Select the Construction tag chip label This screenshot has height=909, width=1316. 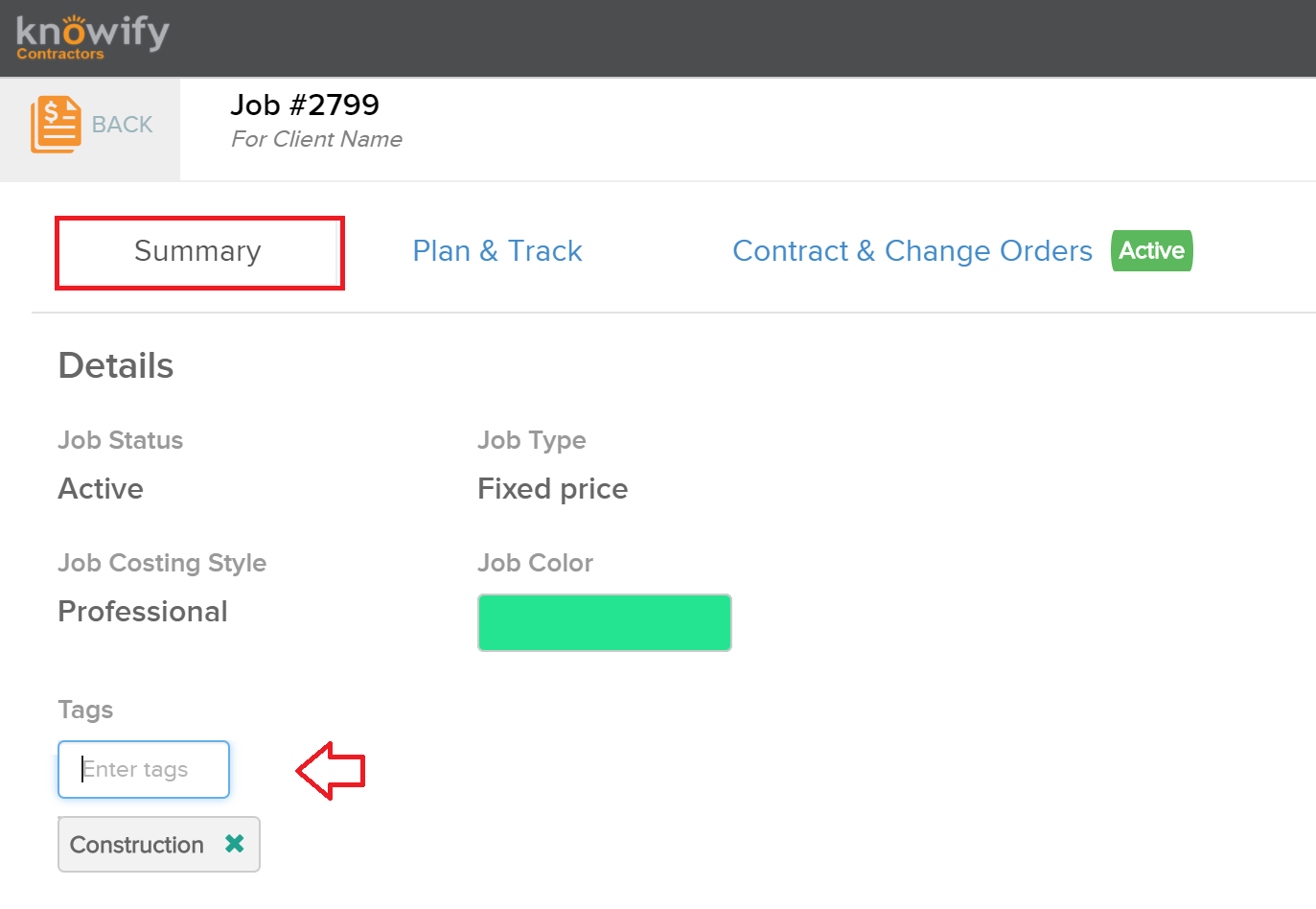pyautogui.click(x=137, y=845)
